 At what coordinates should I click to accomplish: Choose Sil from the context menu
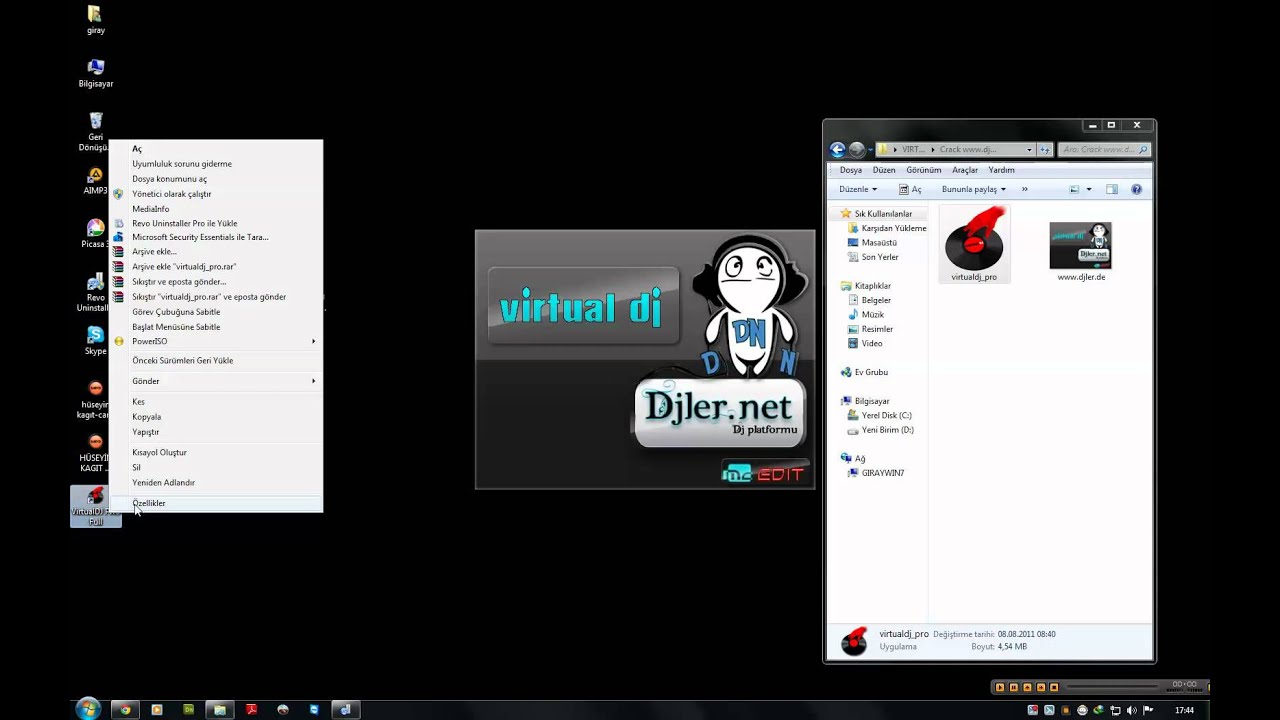(x=215, y=467)
